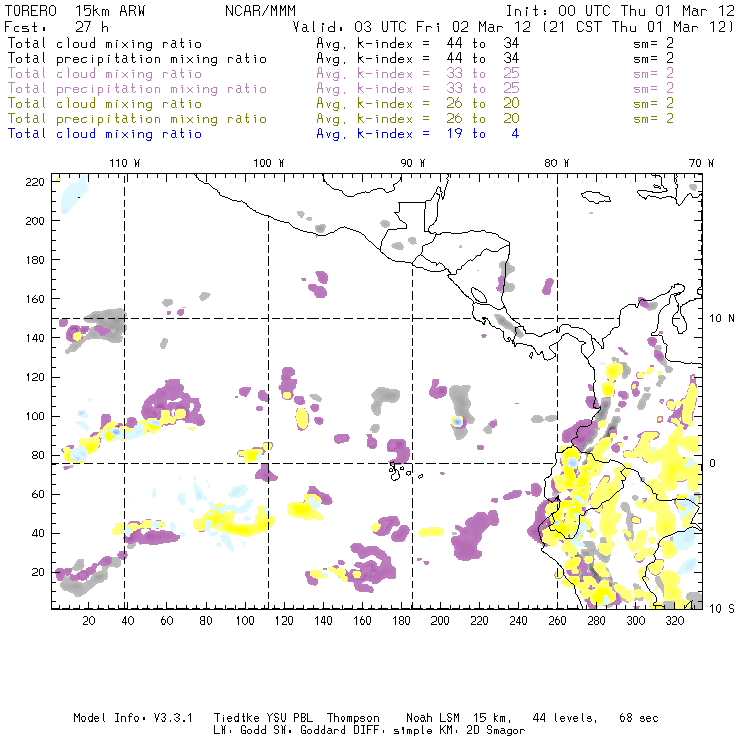740x740 pixels.
Task: Click the "Model Info: V3.3.1" footer text
Action: 133,718
